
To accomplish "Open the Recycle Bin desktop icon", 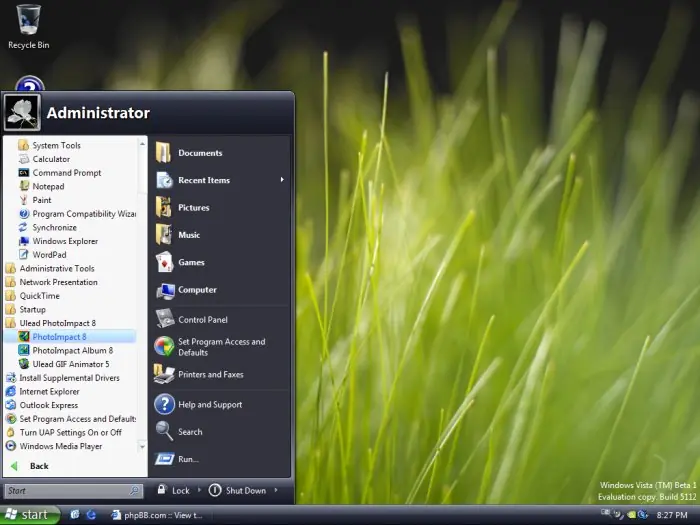I will [28, 22].
